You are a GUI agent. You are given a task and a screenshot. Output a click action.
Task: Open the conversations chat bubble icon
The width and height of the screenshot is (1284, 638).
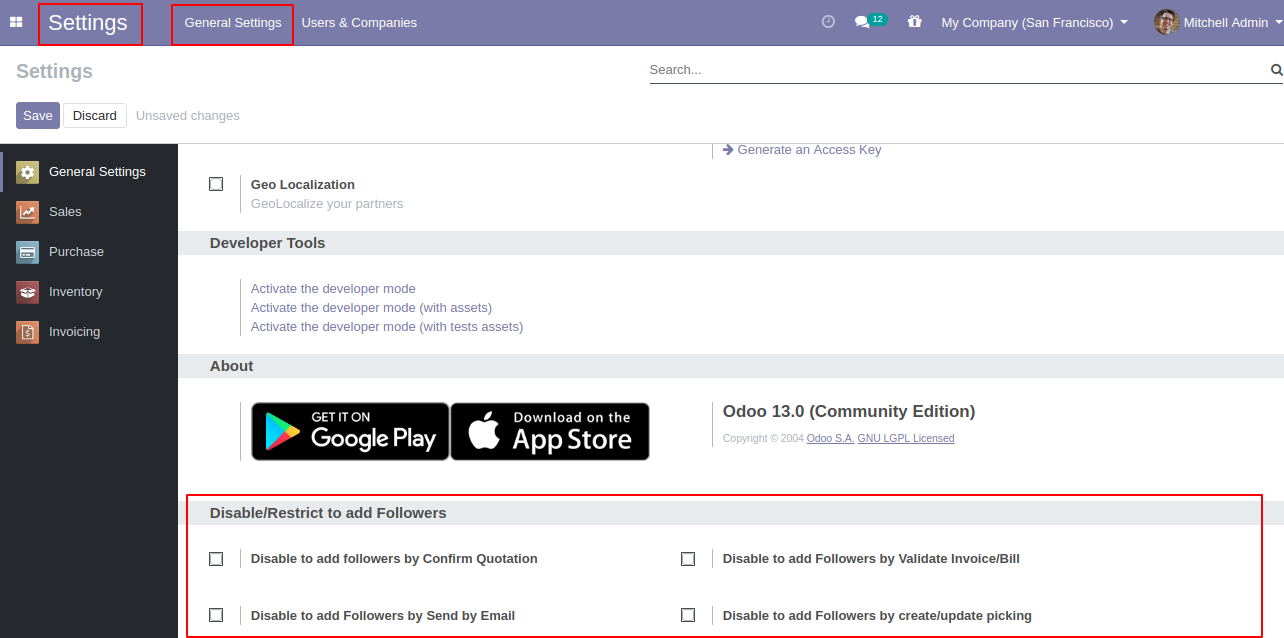coord(862,22)
